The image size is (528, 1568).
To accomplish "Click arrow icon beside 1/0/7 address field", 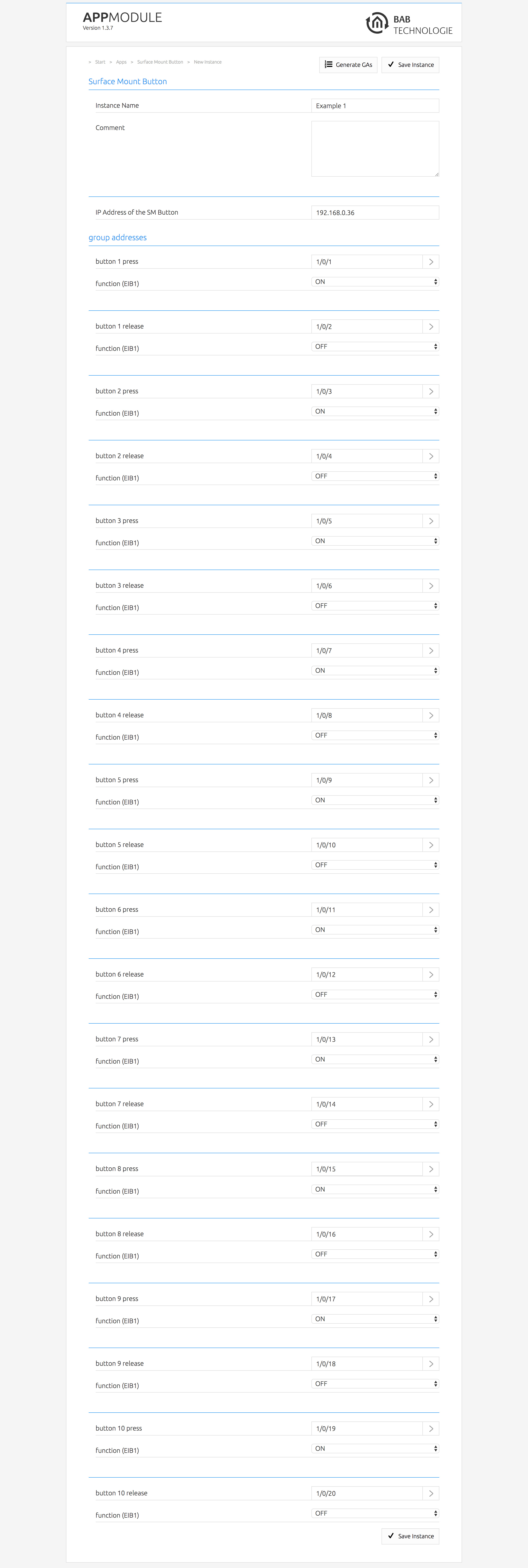I will 431,651.
